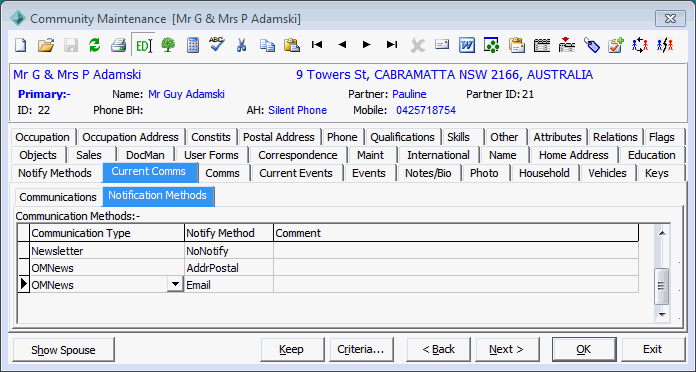Image resolution: width=696 pixels, height=372 pixels.
Task: Open the Criteria... button
Action: pos(361,350)
